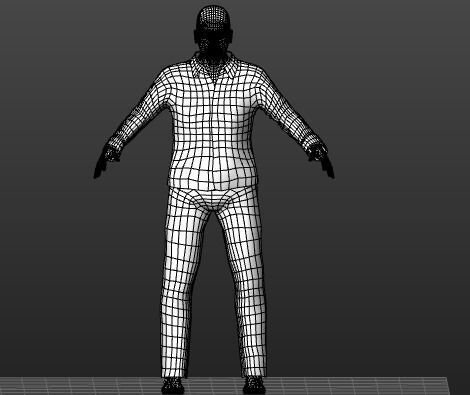Select the shirt's center button placket
Viewport: 470px width, 395px height.
(x=213, y=133)
